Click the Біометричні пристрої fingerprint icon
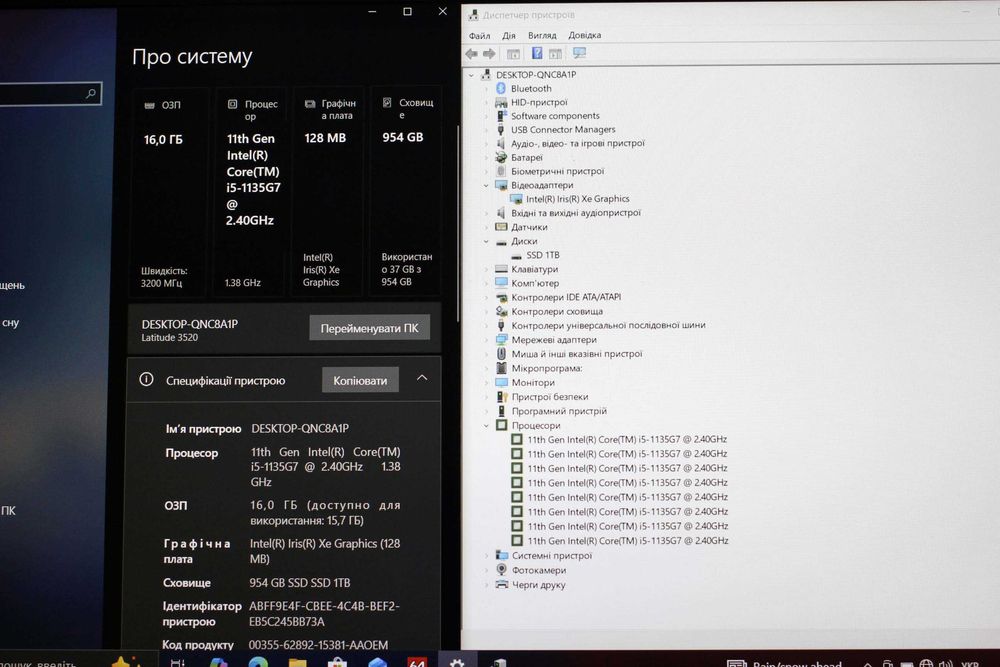Screen dimensions: 1000x667 (x=501, y=171)
